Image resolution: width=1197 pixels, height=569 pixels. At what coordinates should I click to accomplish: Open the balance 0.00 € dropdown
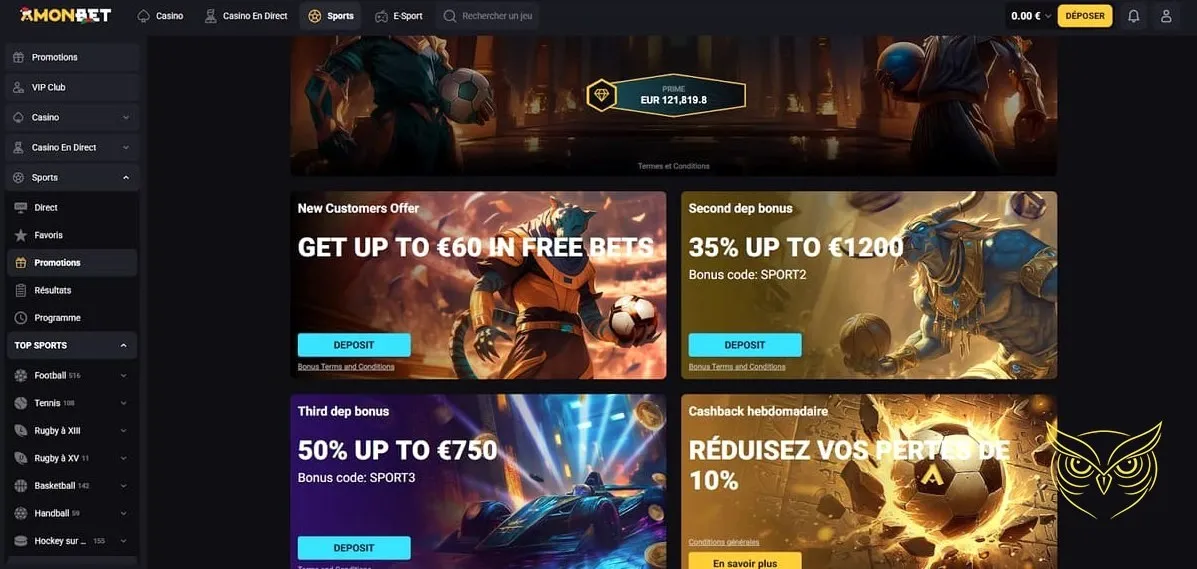1029,16
